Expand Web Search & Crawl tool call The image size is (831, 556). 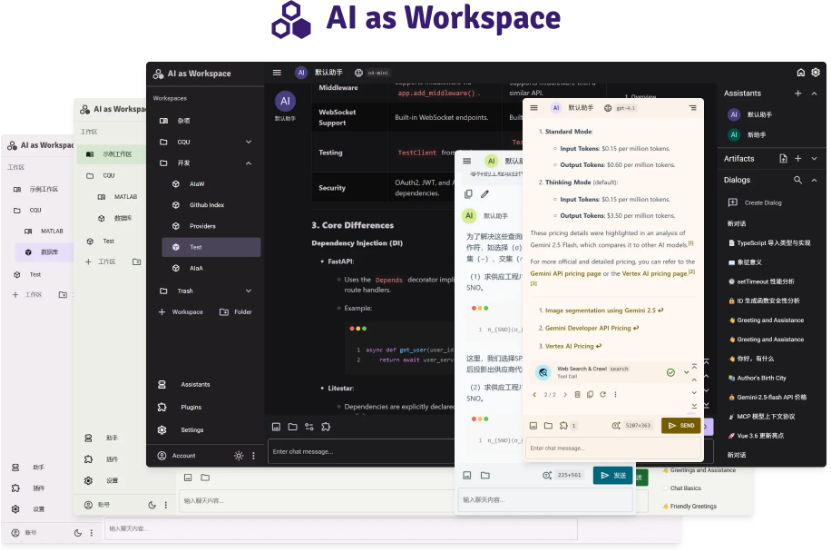[x=686, y=373]
